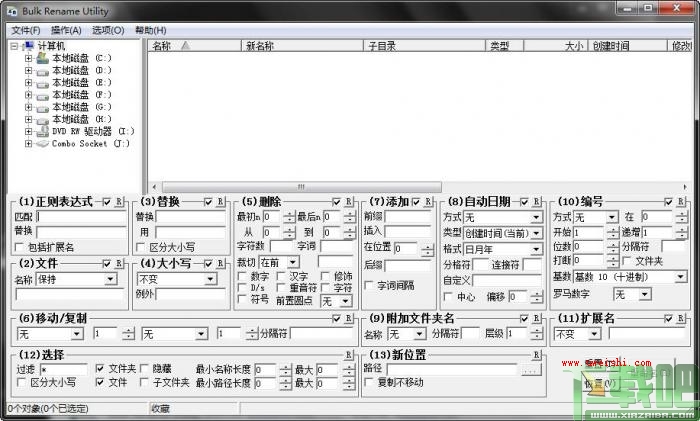
Task: Open the 名称 dropdown showing 保持
Action: [111, 279]
